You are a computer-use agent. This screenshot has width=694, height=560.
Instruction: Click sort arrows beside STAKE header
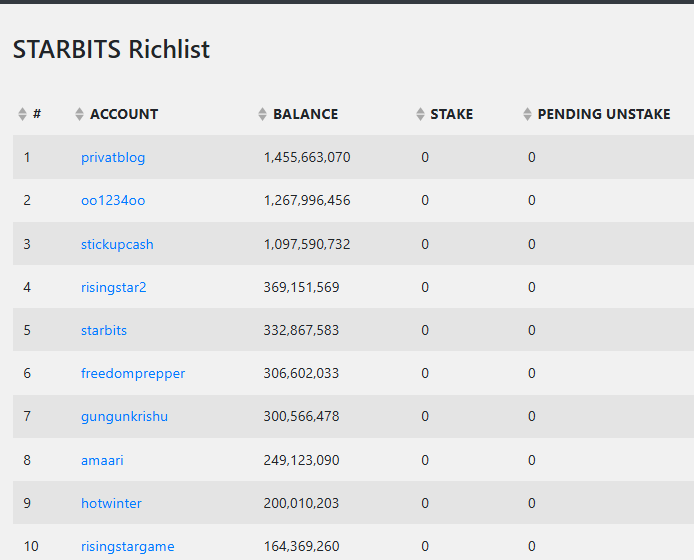(420, 114)
